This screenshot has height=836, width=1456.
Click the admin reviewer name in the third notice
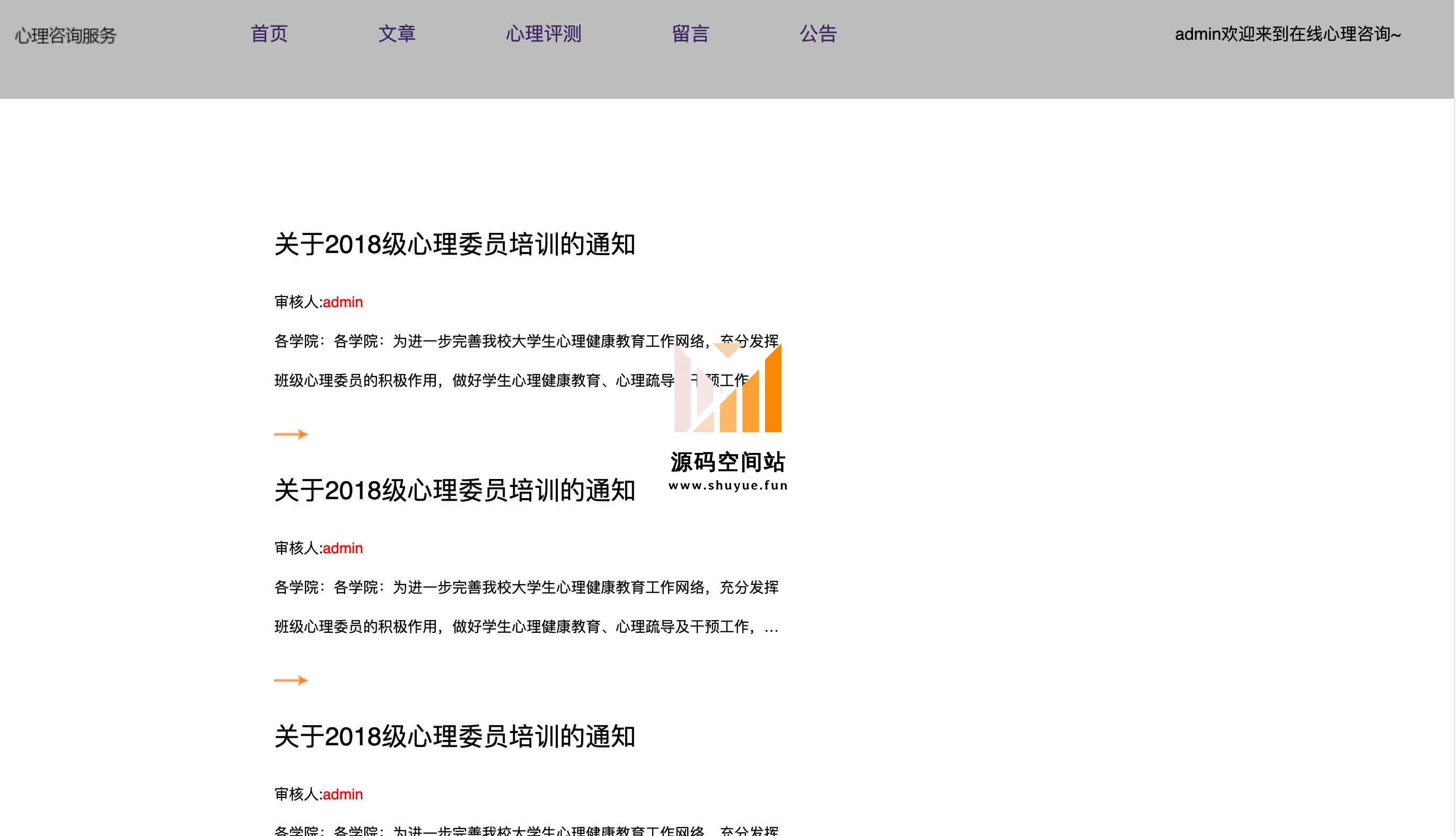click(x=343, y=794)
